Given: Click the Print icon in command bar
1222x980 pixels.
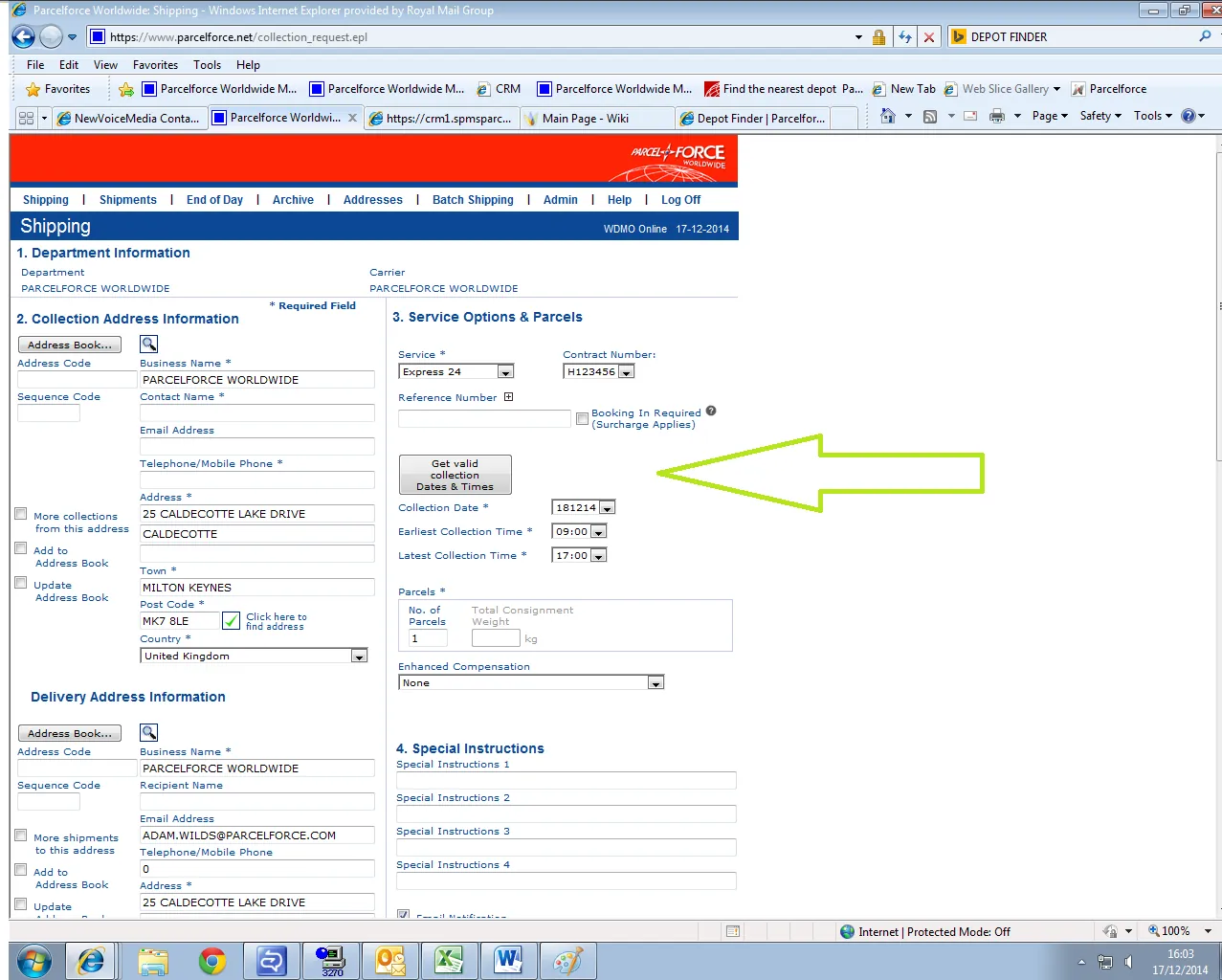Looking at the screenshot, I should coord(996,116).
